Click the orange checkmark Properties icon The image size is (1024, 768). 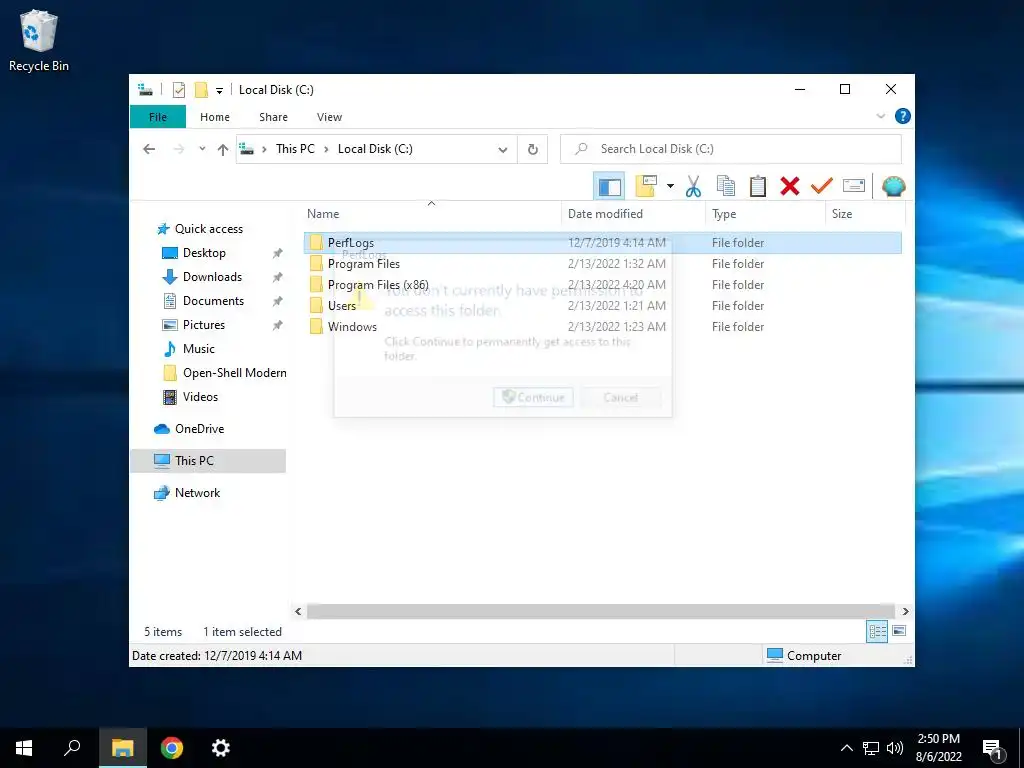[x=822, y=186]
